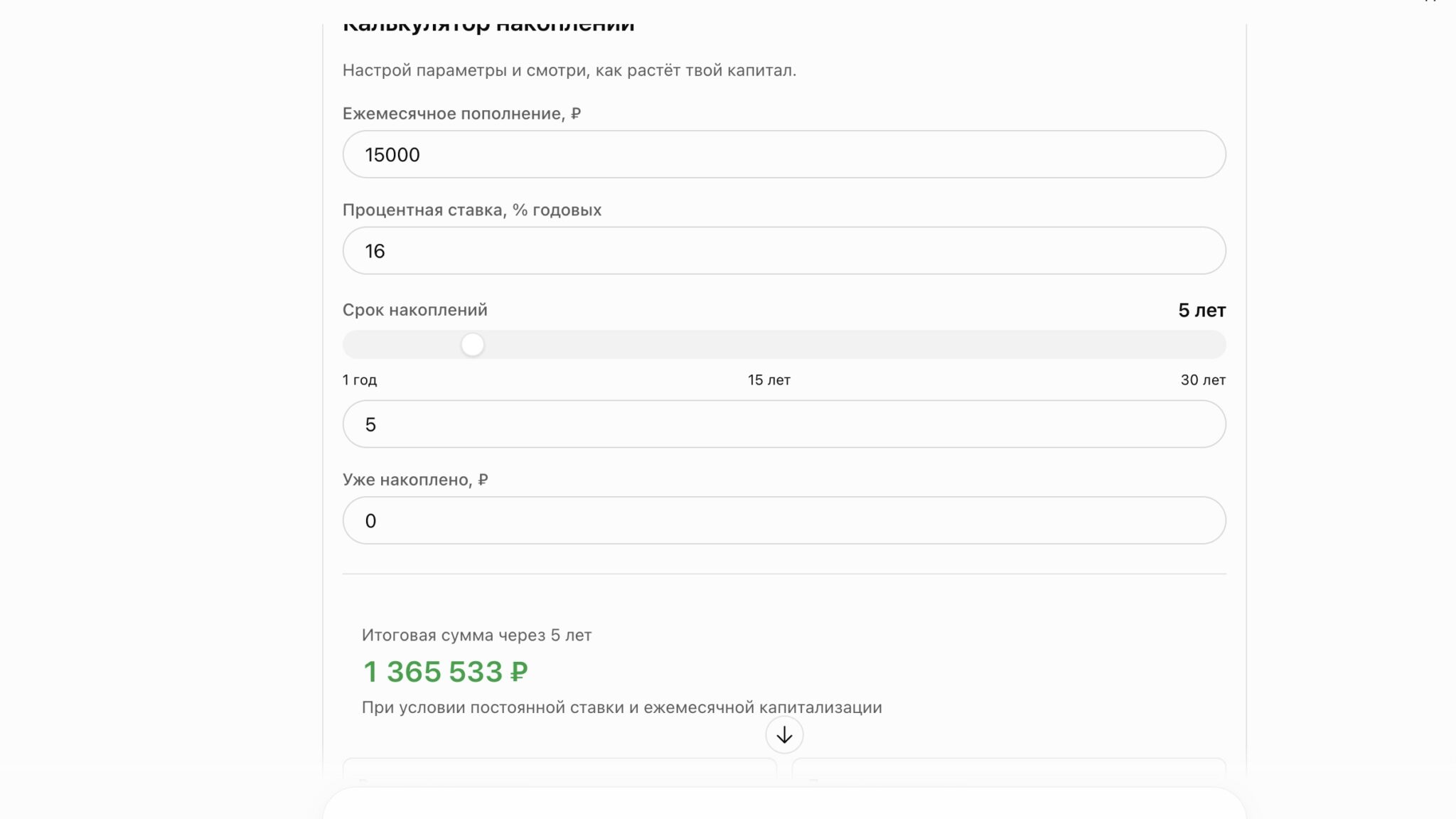Click the monthly deposit field showing 15000

[784, 154]
